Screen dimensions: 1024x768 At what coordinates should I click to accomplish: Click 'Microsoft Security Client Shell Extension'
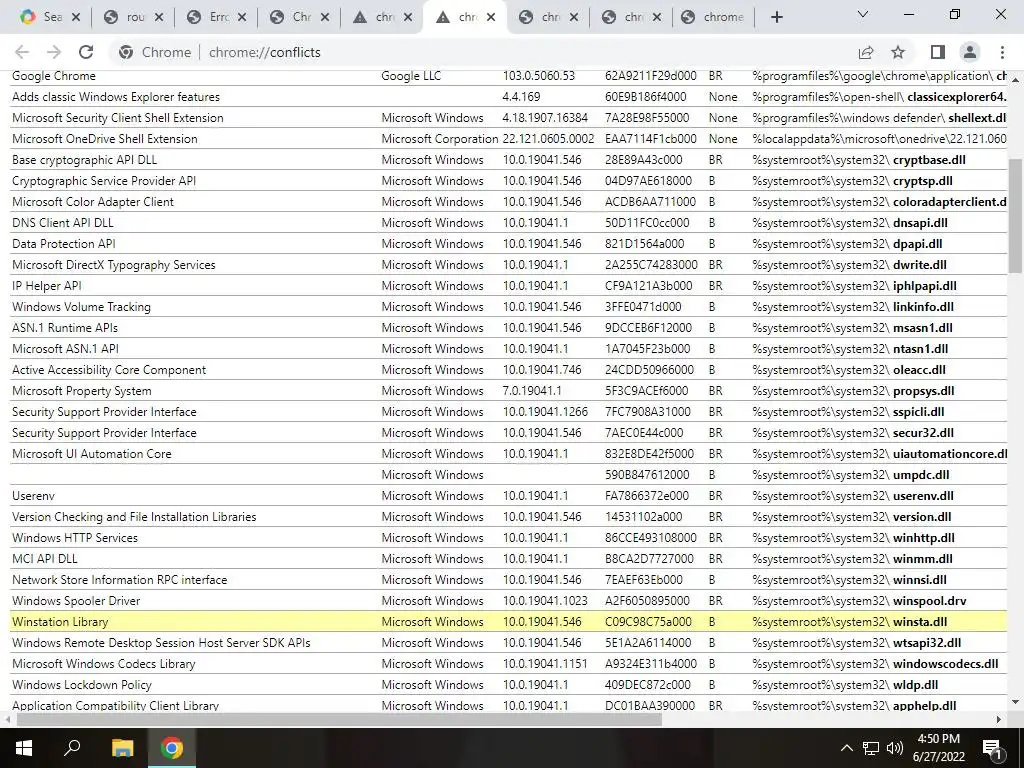point(118,118)
